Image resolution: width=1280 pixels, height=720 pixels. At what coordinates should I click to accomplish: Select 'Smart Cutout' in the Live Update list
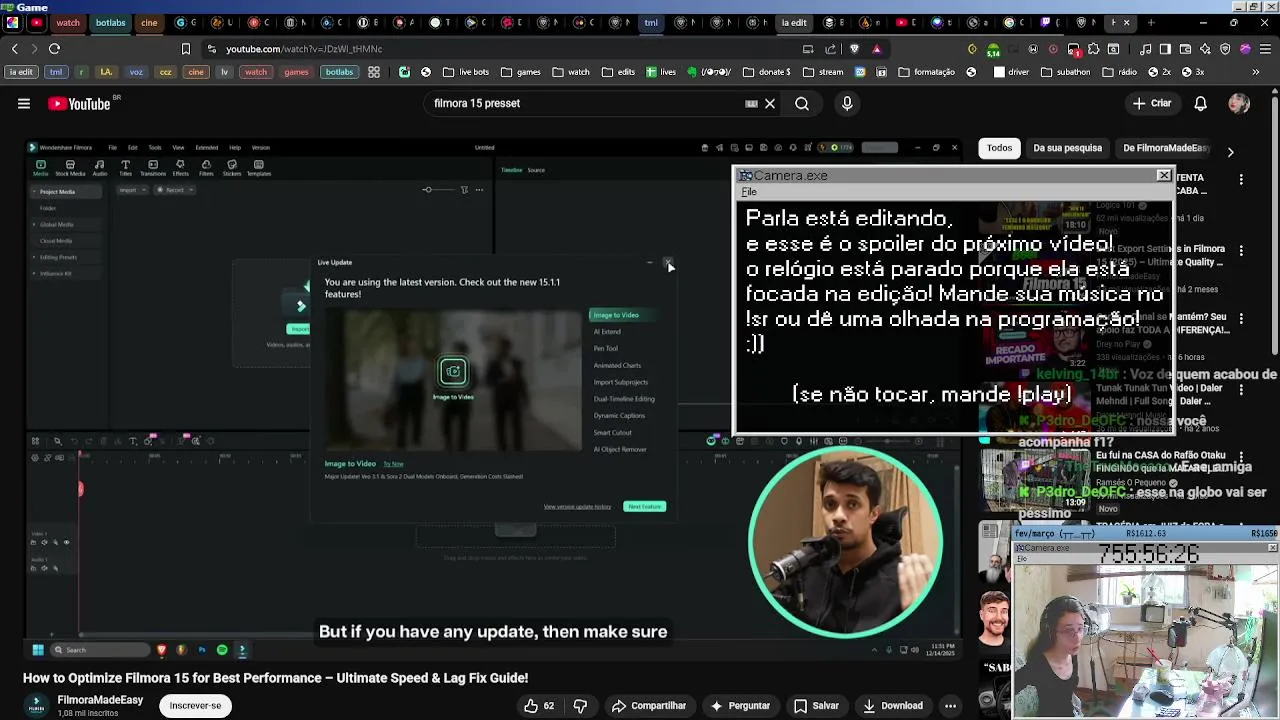point(612,433)
